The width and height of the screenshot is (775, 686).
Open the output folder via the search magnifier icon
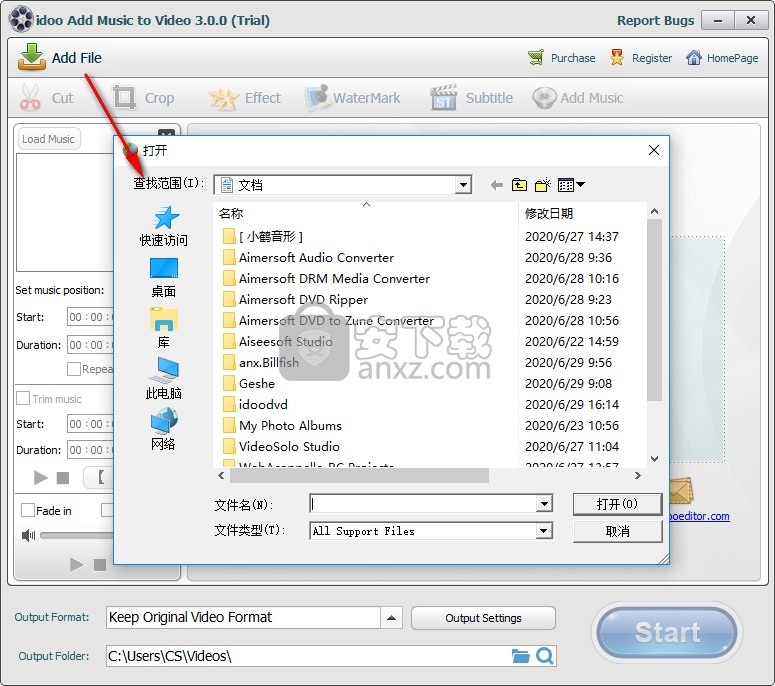click(x=545, y=656)
